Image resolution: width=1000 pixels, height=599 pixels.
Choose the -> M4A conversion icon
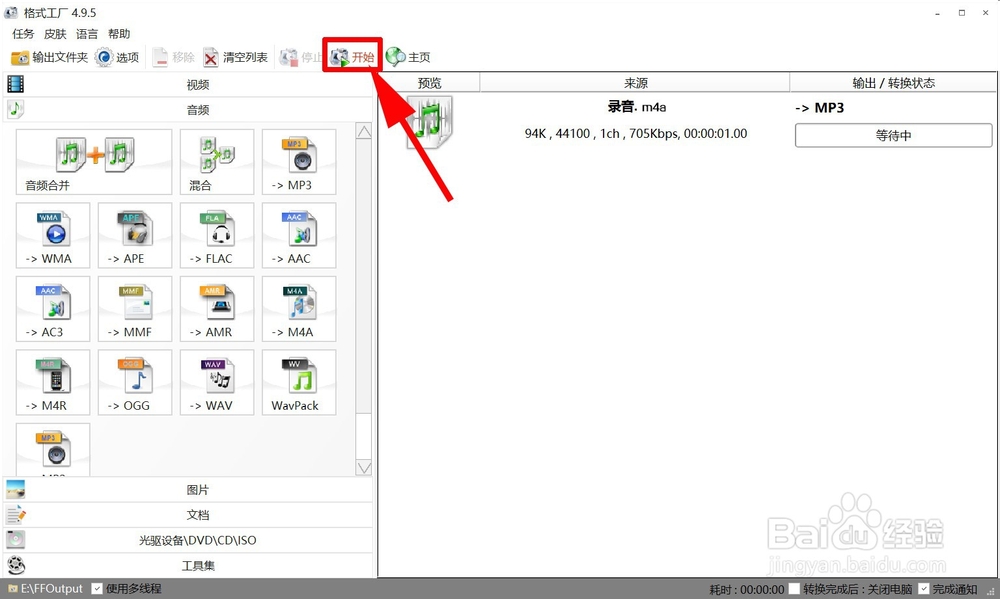(299, 309)
